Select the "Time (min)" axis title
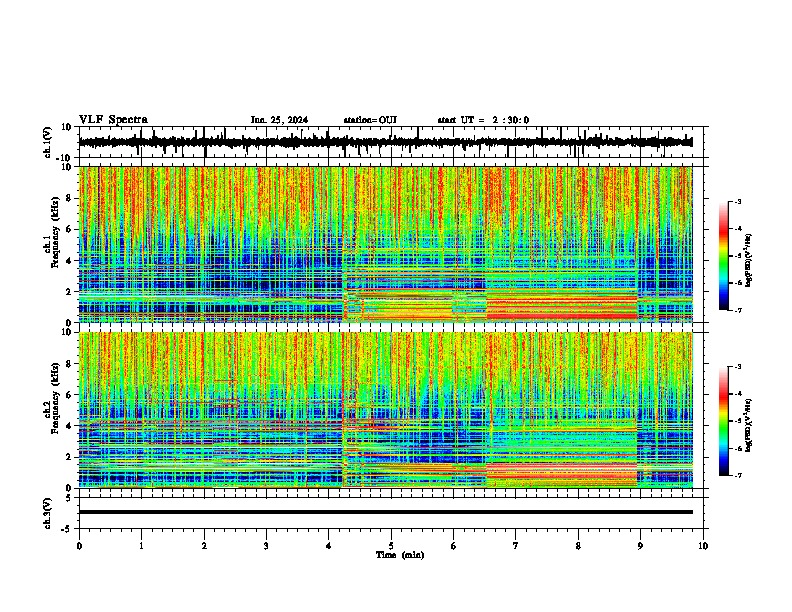The width and height of the screenshot is (792, 612). pos(400,555)
